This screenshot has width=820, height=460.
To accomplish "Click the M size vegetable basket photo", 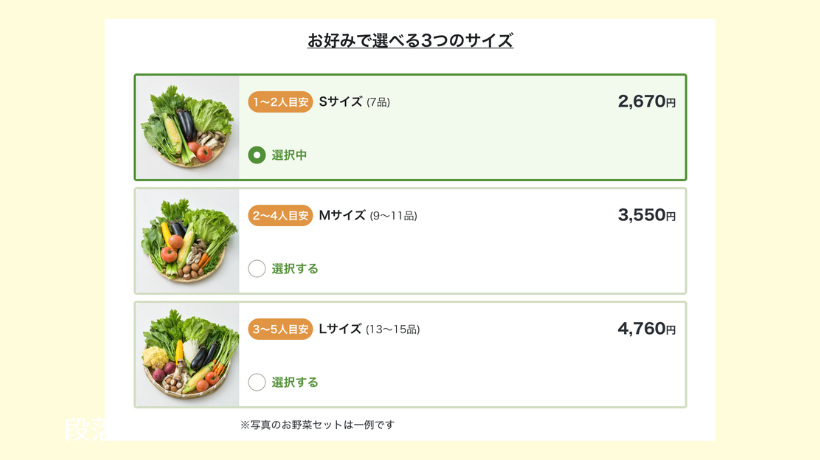I will 188,241.
